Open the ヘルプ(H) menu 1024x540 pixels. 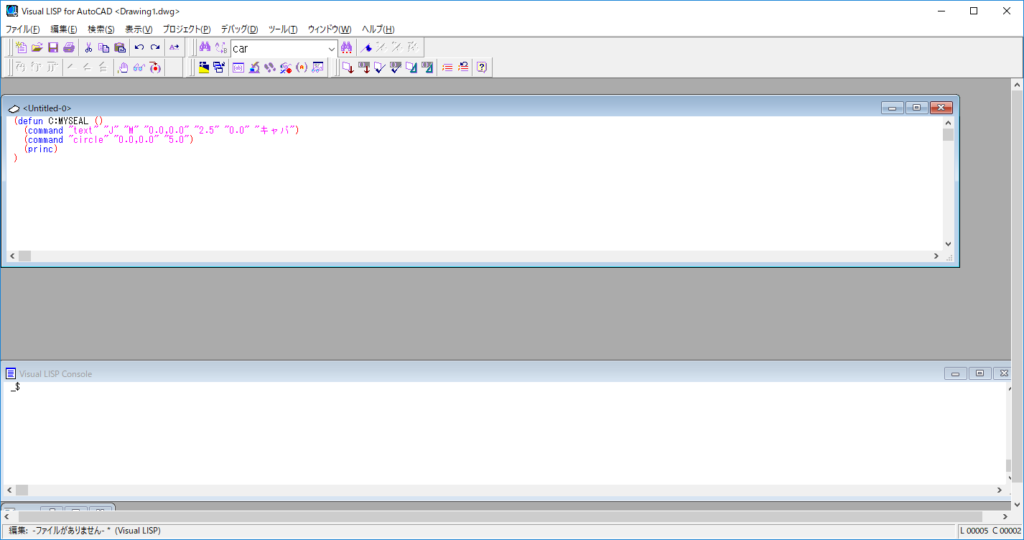pyautogui.click(x=378, y=29)
